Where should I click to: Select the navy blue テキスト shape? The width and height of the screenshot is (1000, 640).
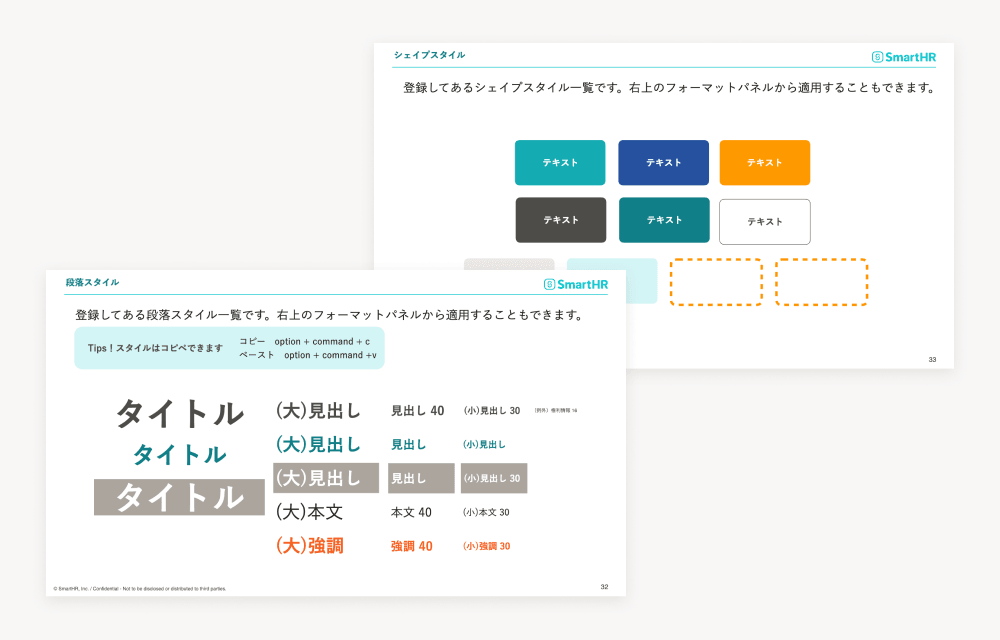[x=663, y=163]
